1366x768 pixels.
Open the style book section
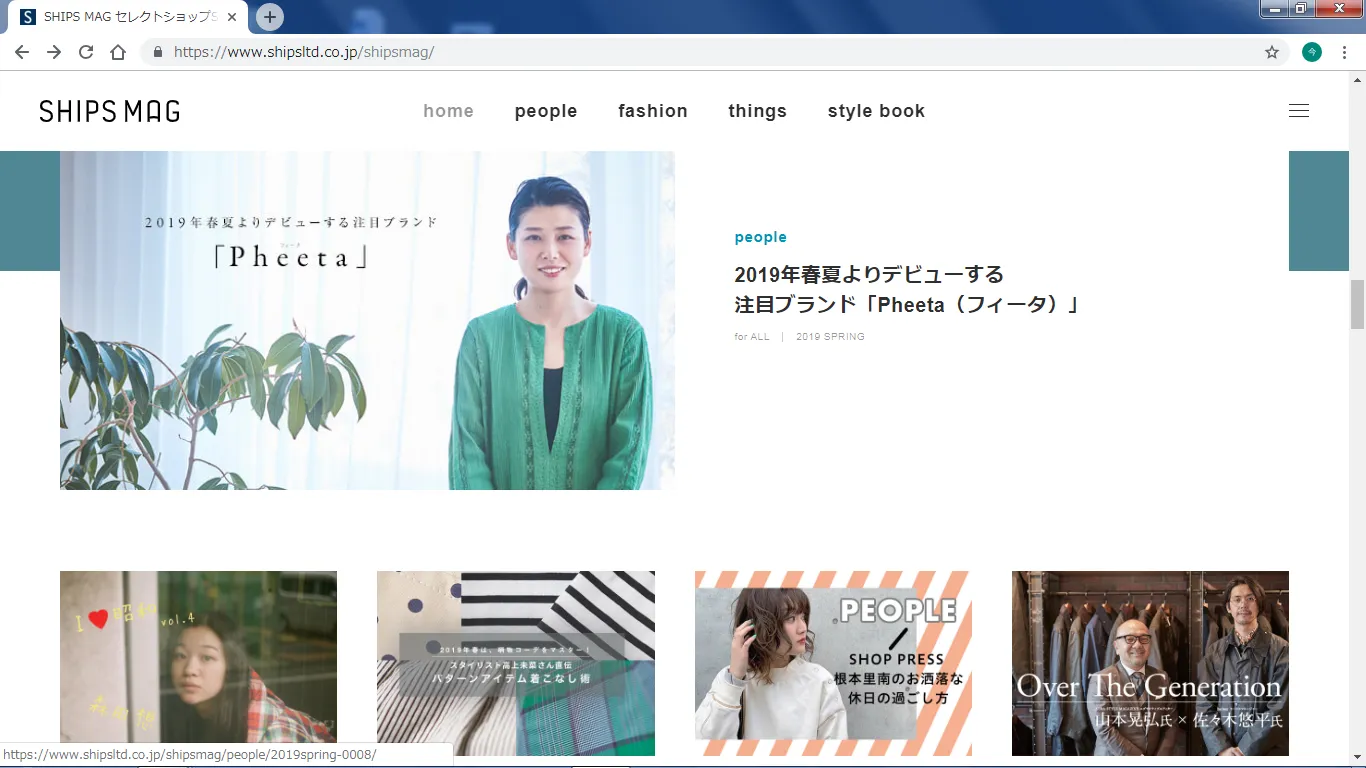point(876,111)
